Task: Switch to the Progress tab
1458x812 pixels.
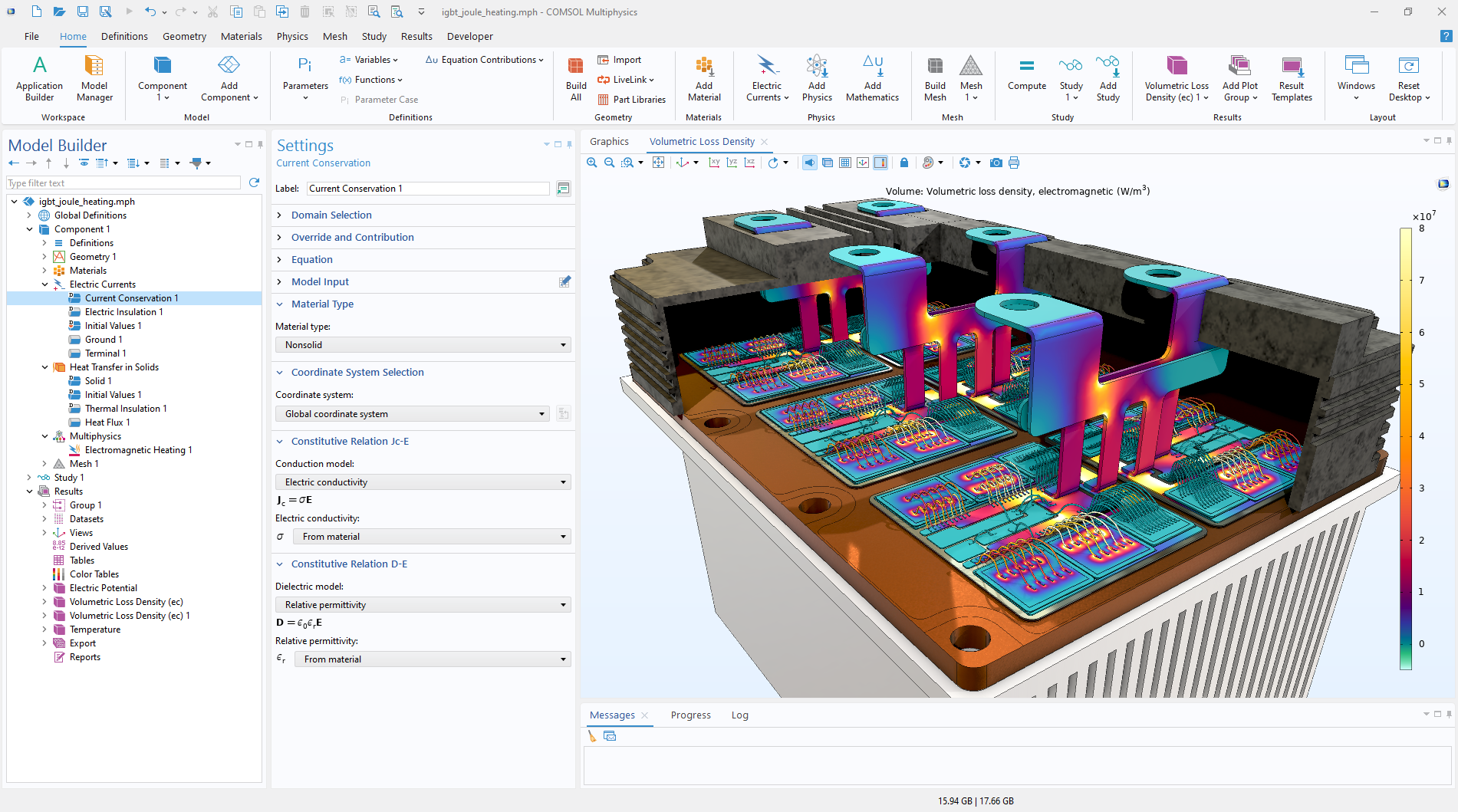Action: click(690, 715)
